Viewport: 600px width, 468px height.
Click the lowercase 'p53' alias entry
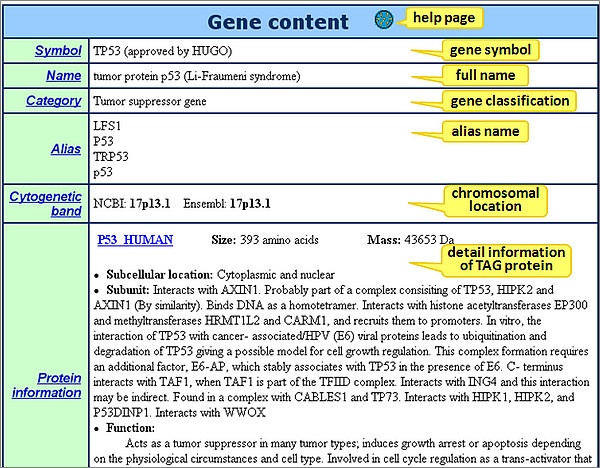click(x=103, y=172)
